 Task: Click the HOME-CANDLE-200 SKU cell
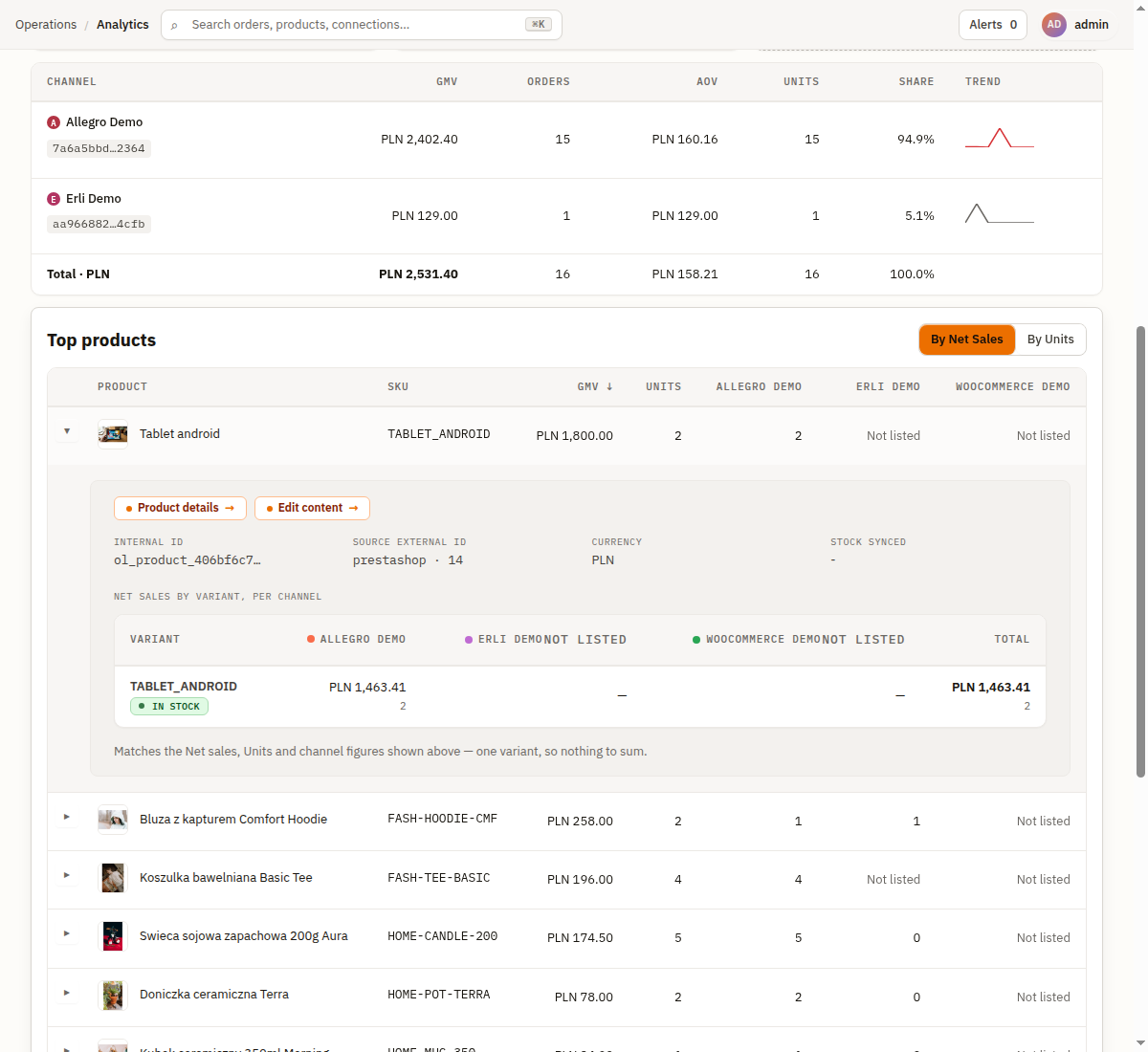443,936
